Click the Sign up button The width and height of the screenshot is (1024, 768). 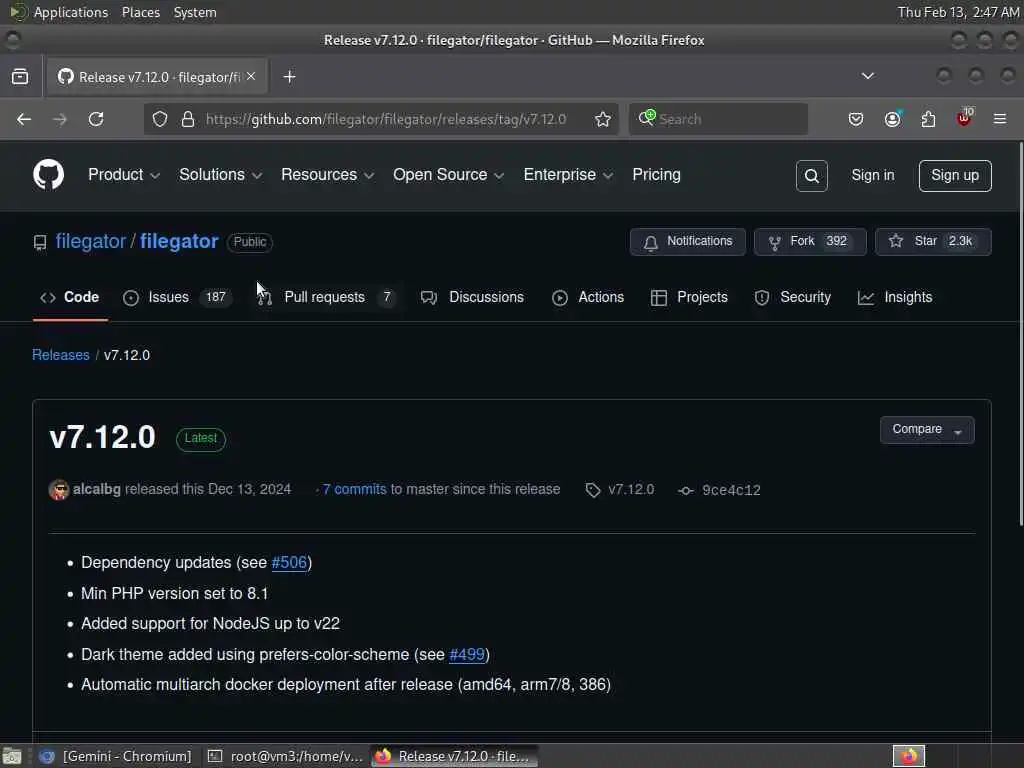pyautogui.click(x=955, y=176)
